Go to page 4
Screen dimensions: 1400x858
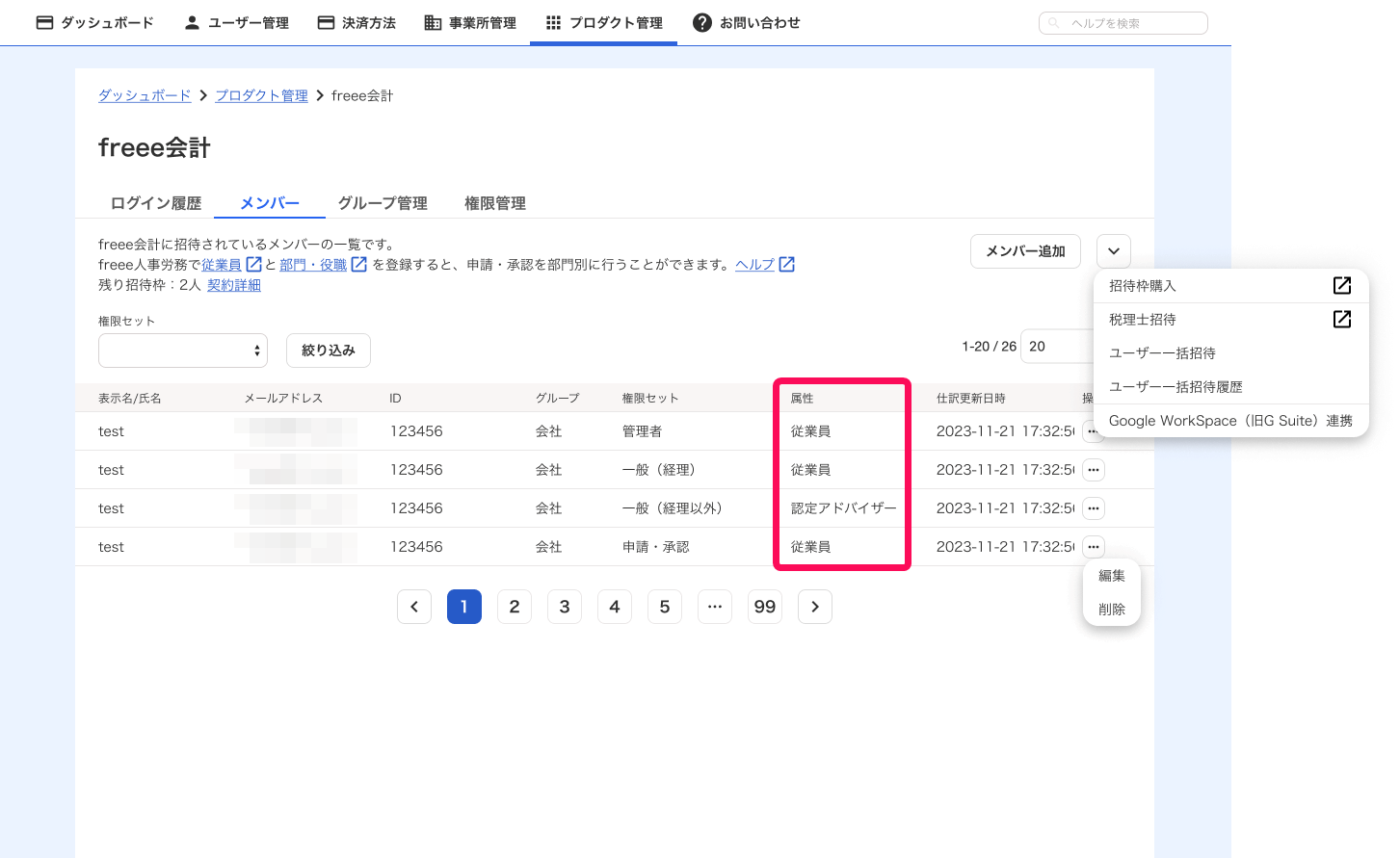pos(615,607)
